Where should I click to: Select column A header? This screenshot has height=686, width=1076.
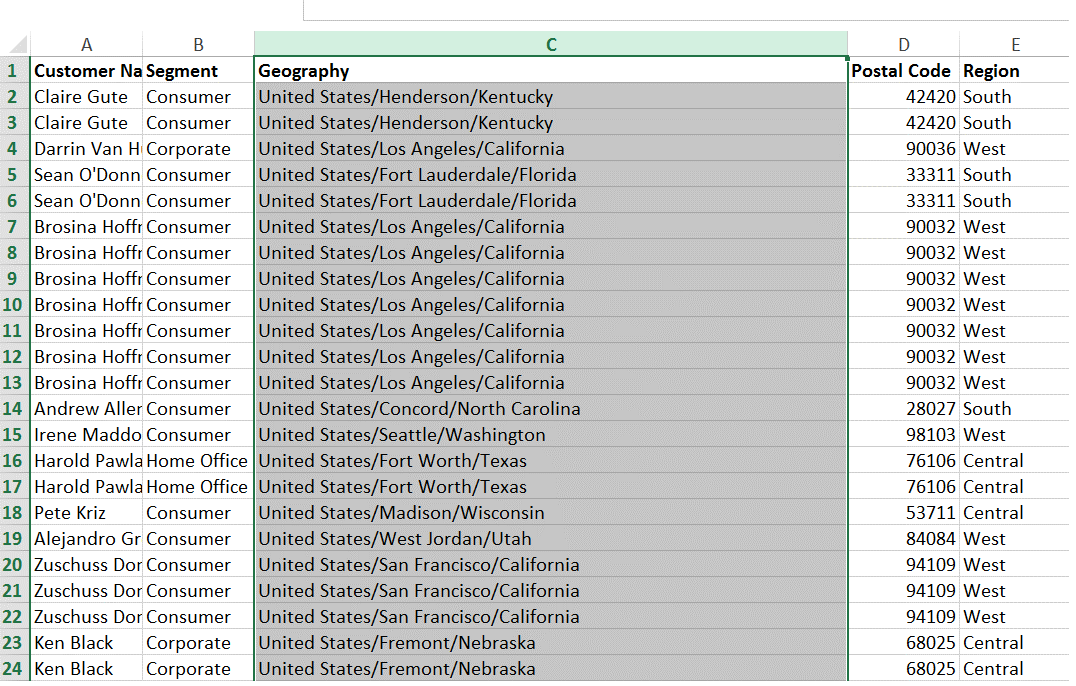[x=86, y=45]
